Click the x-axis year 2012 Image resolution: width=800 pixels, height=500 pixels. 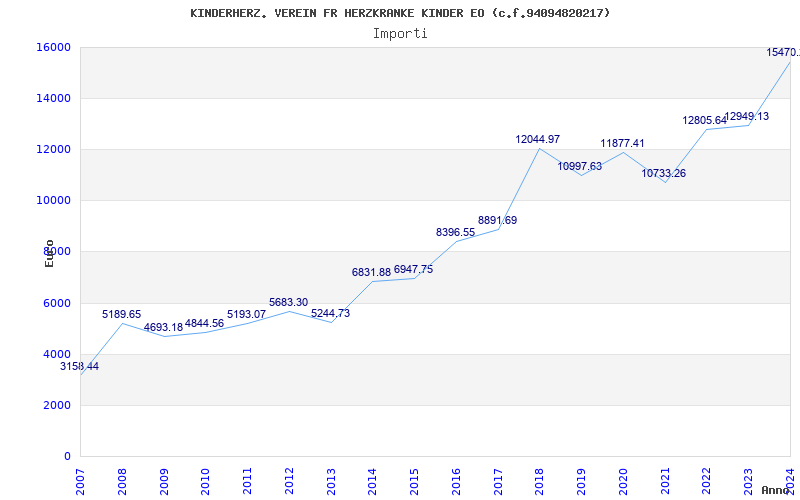(289, 482)
